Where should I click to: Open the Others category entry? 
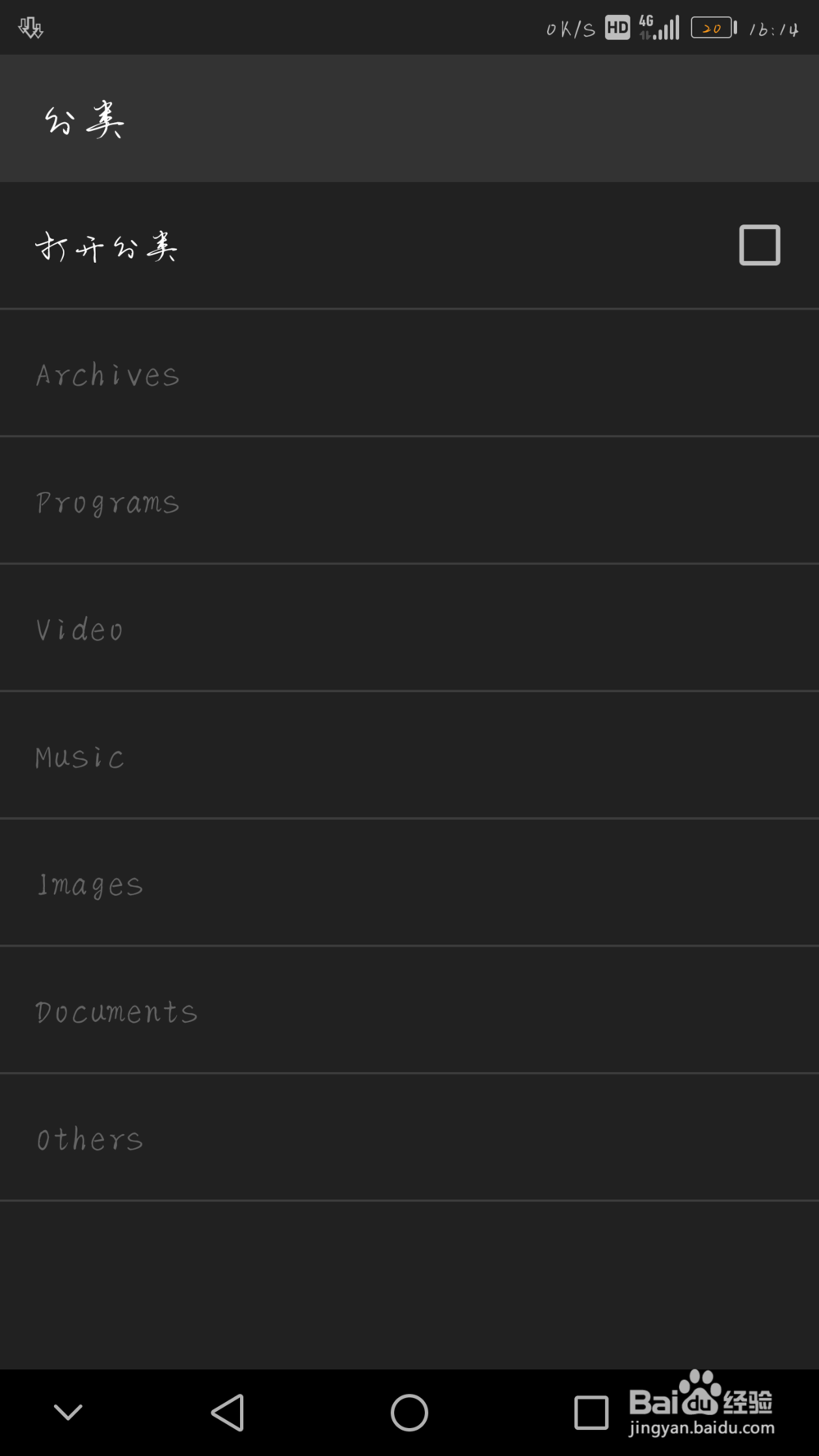(409, 1137)
